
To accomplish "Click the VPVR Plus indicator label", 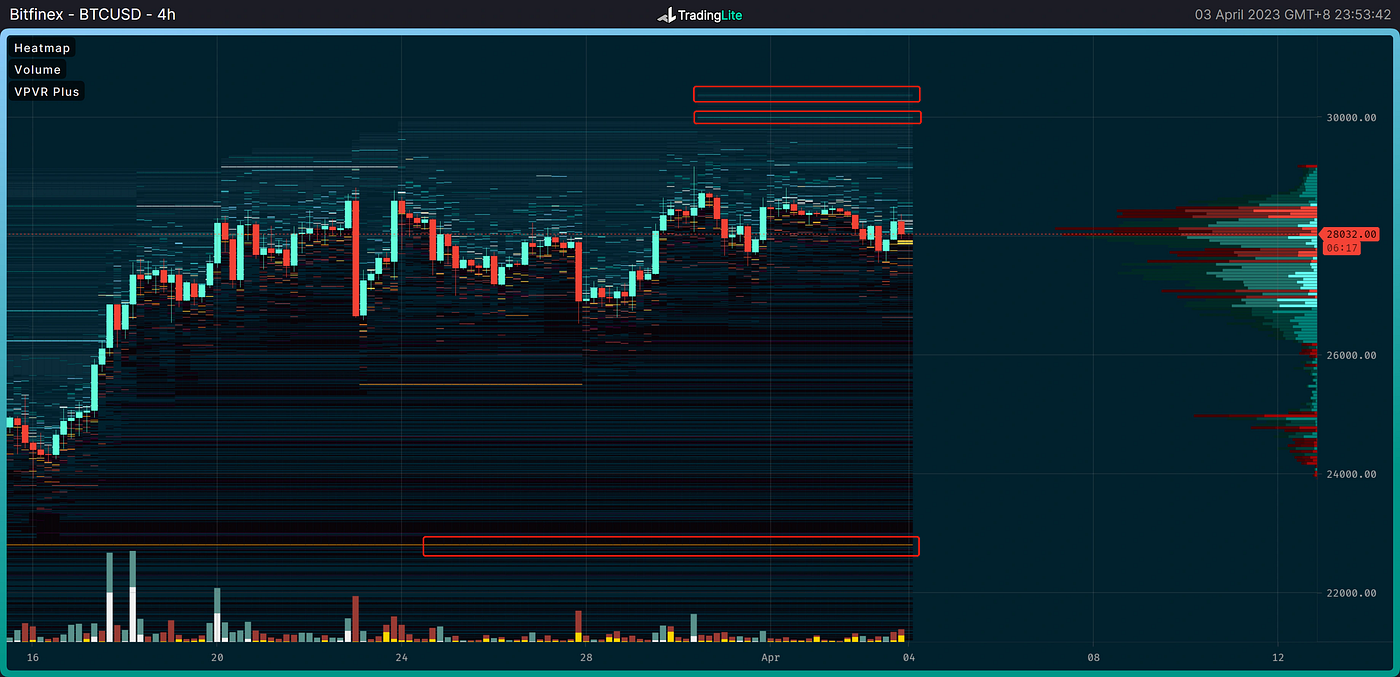I will click(46, 91).
